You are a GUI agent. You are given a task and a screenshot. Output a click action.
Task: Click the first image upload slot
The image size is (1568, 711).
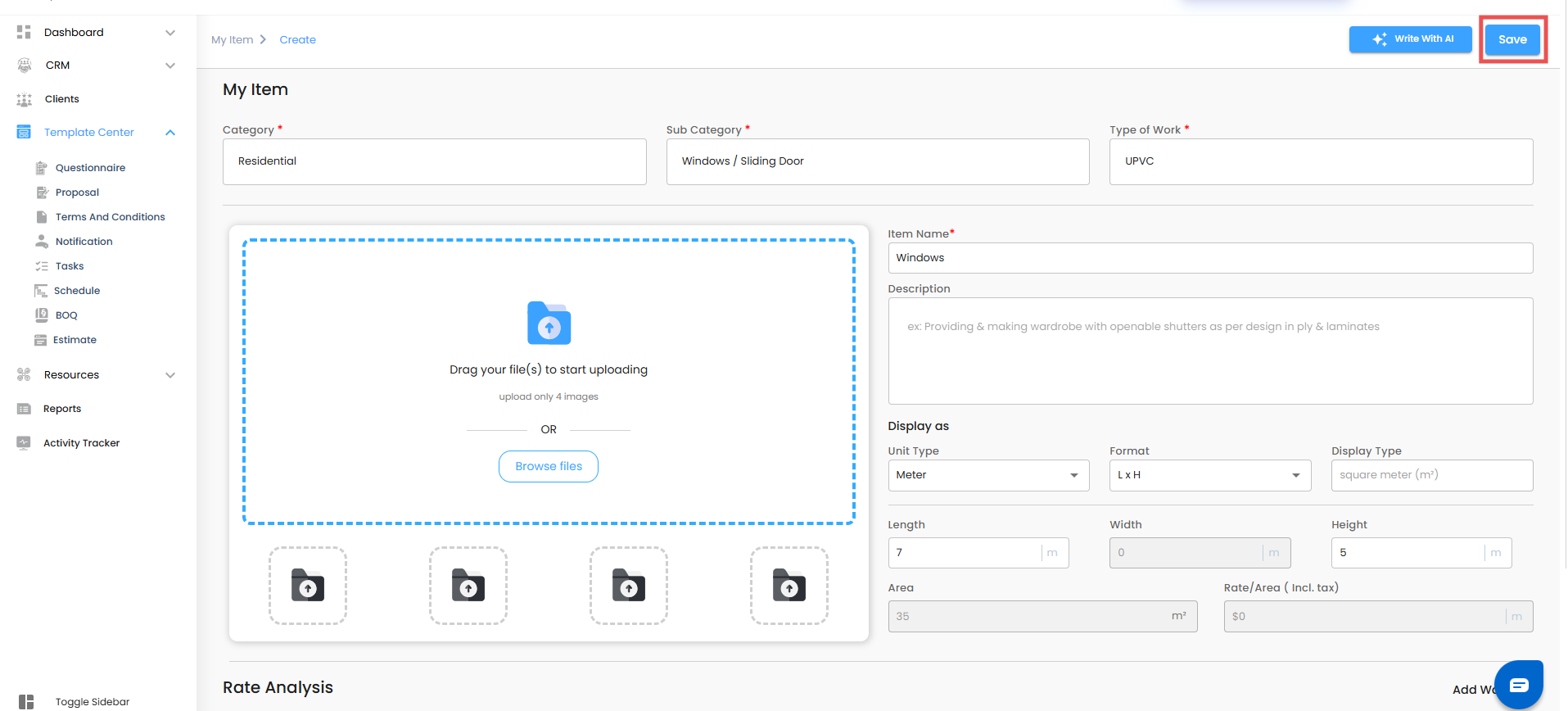(x=308, y=586)
